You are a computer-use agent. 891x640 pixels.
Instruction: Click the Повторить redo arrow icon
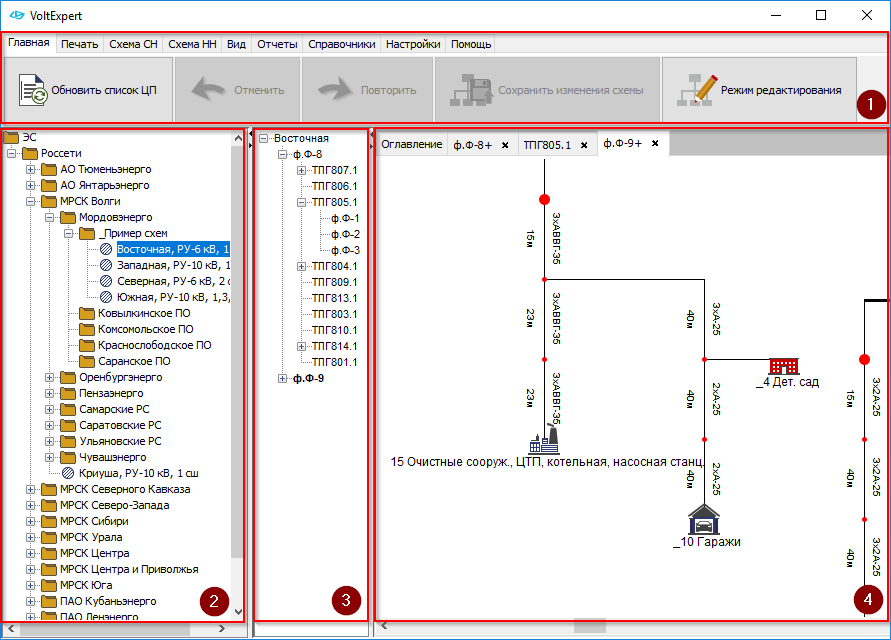335,90
